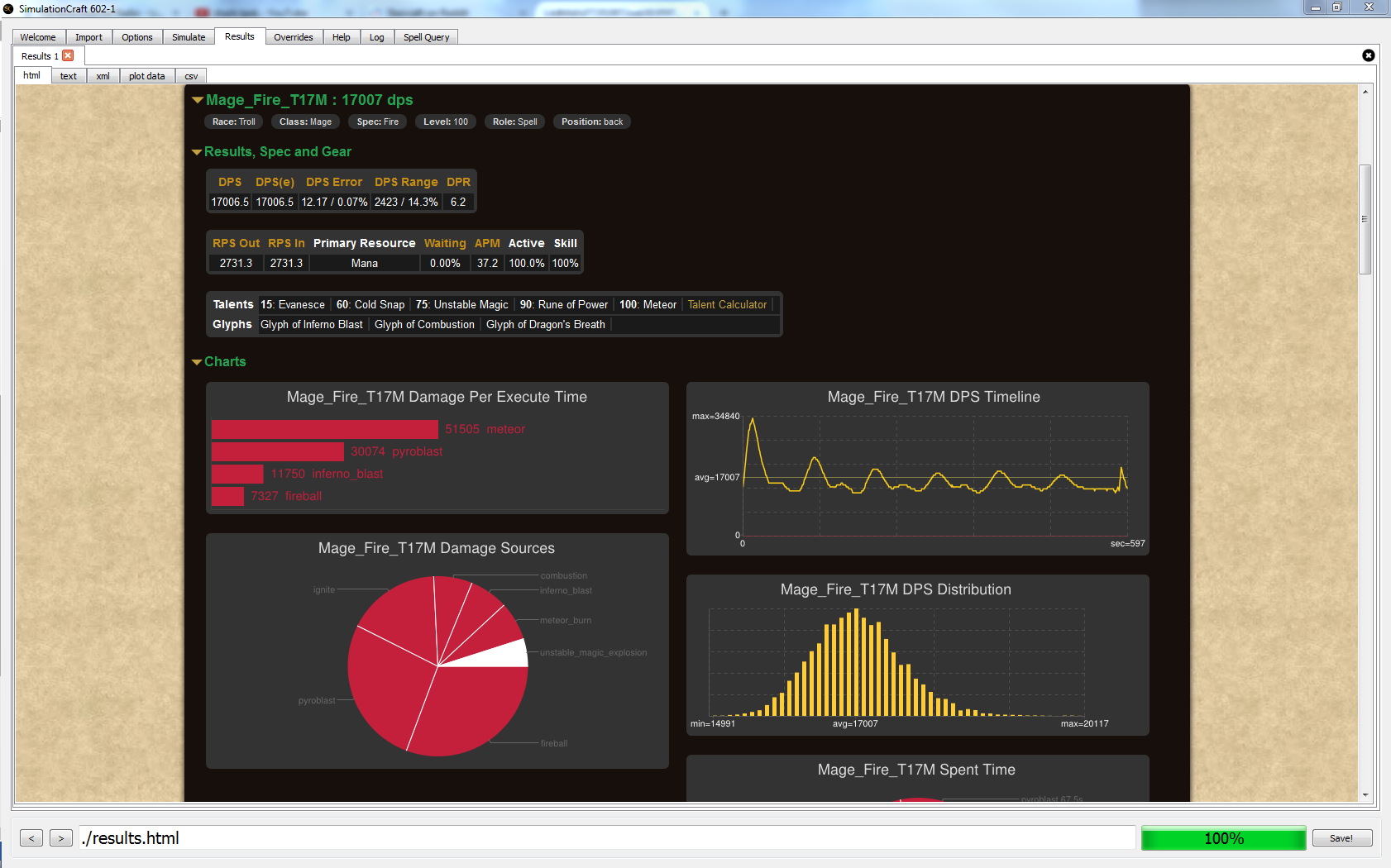Image resolution: width=1391 pixels, height=868 pixels.
Task: Click the SimulationCraft title bar icon
Action: coord(8,8)
